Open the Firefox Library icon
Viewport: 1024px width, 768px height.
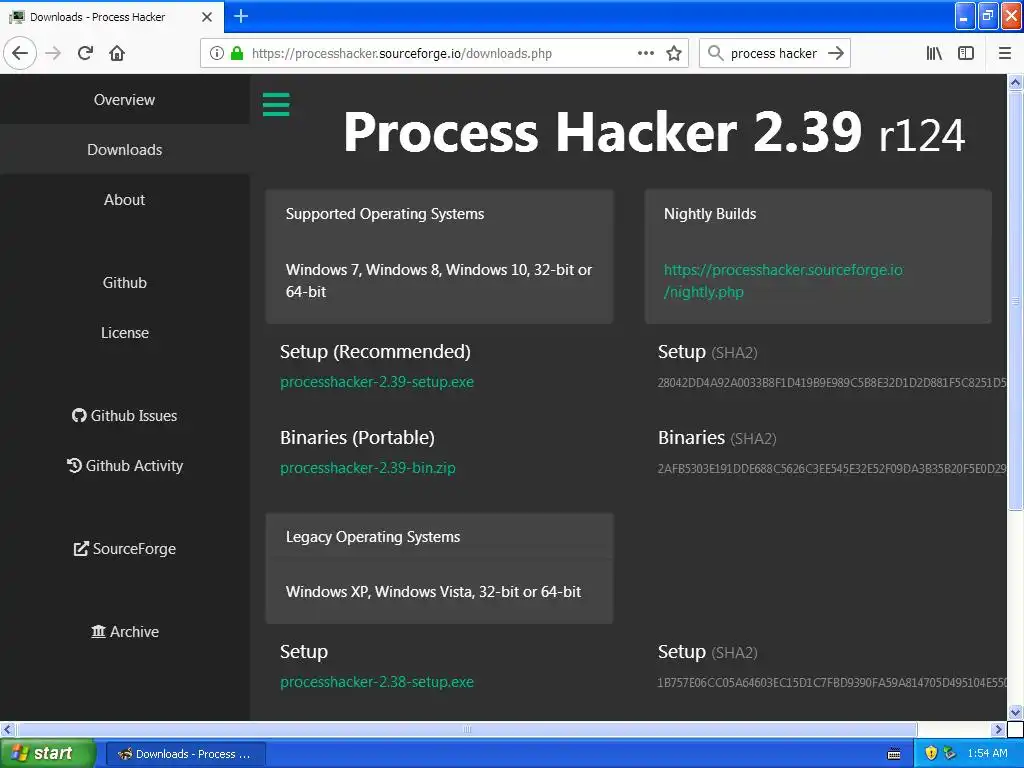934,53
